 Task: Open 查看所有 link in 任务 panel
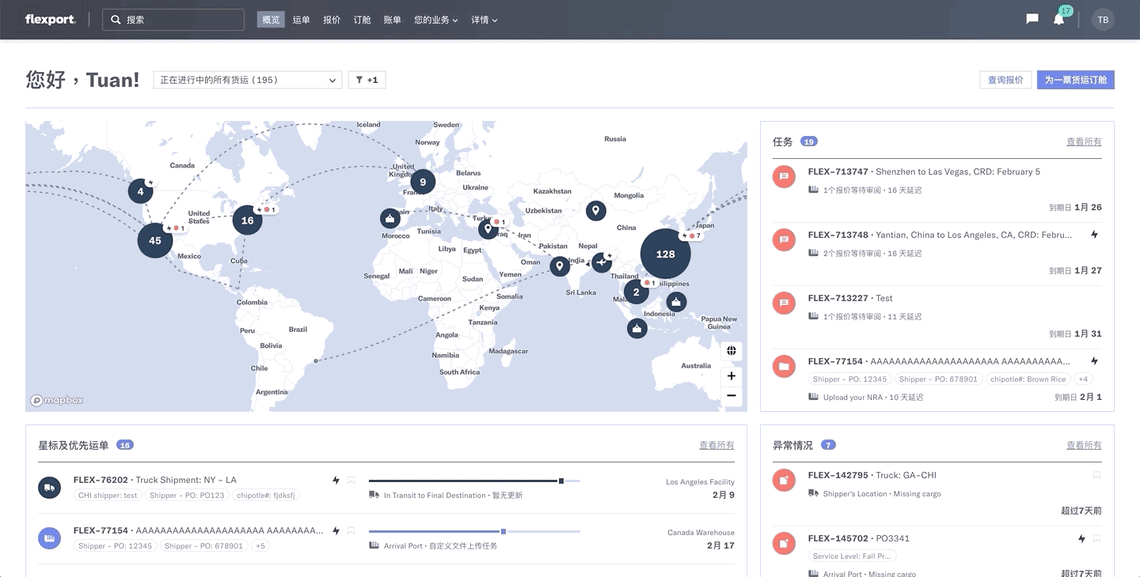point(1083,142)
